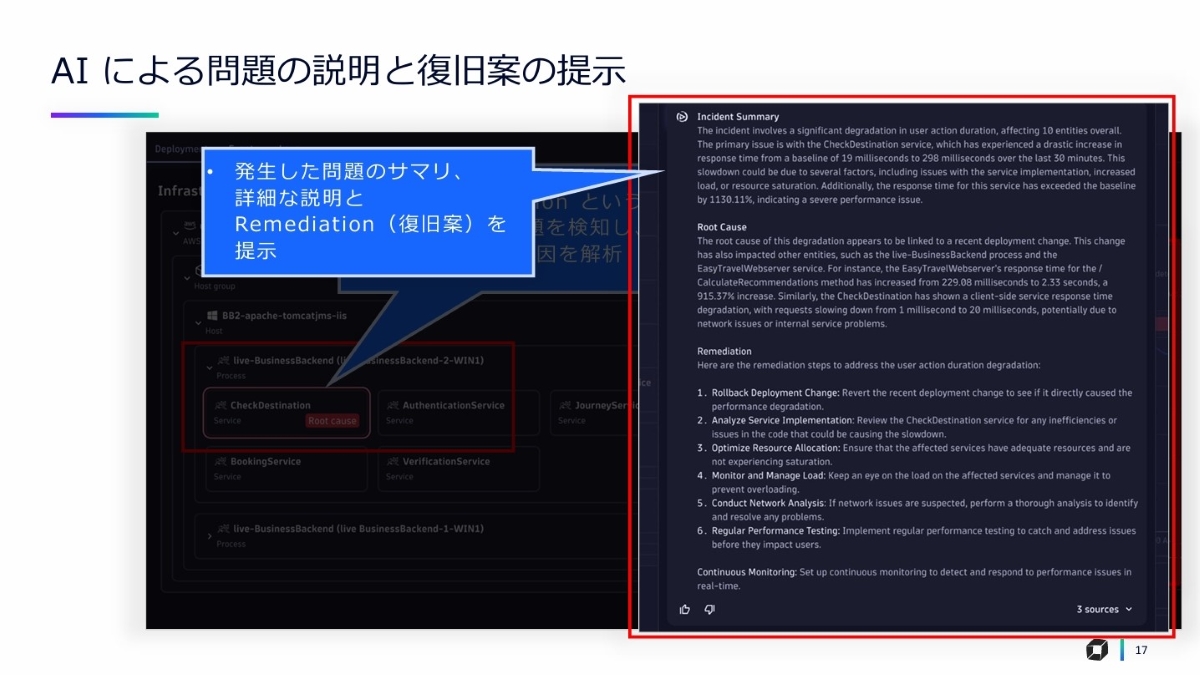Click the Conduct Network Analysis step

(x=917, y=510)
